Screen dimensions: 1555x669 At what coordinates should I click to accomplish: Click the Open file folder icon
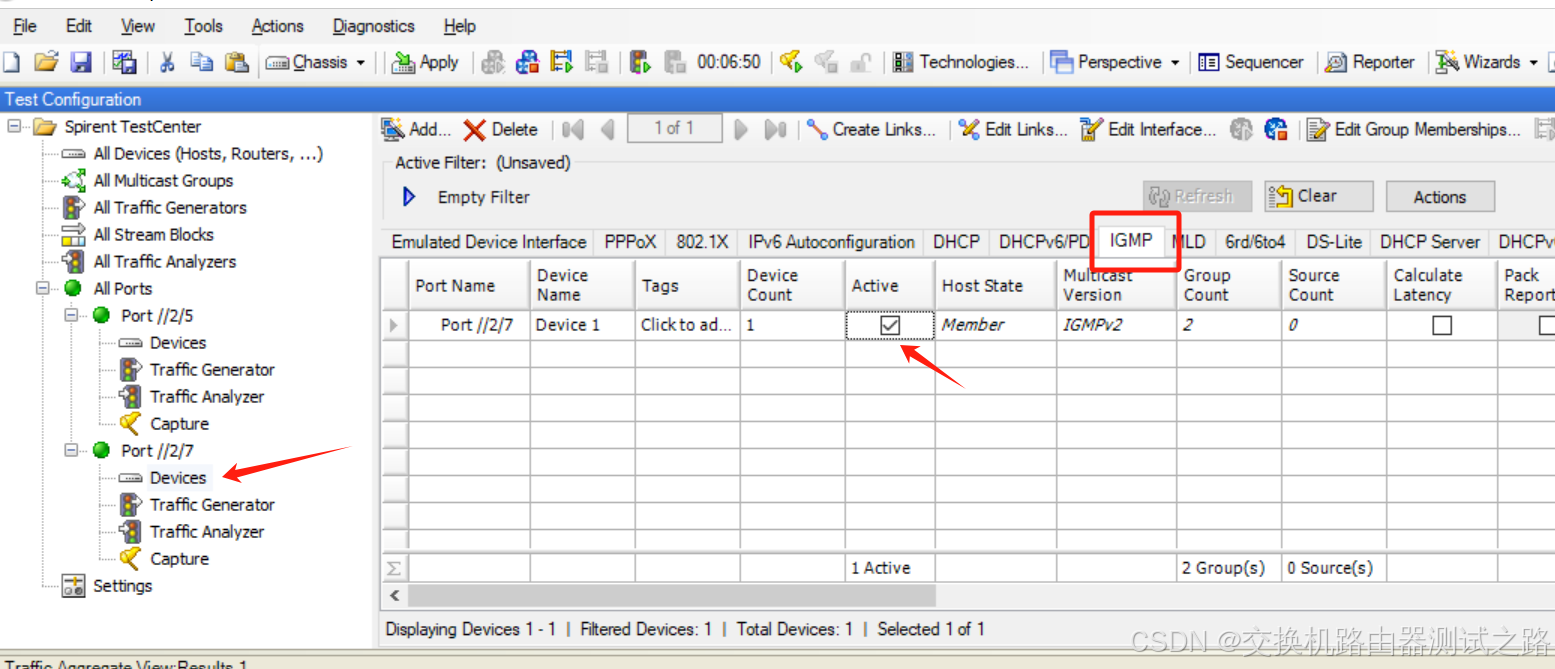point(46,62)
